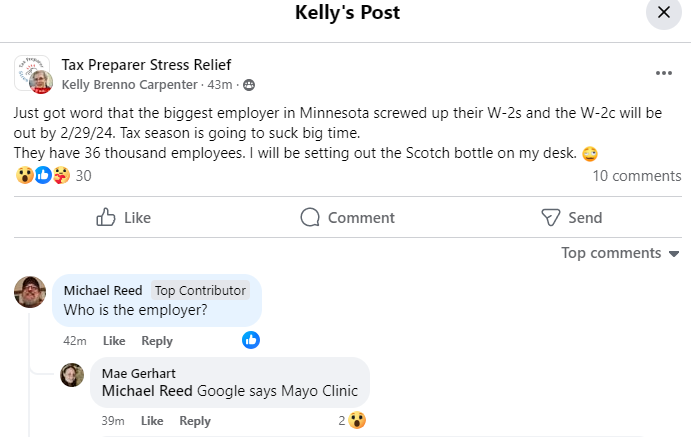Screen dimensions: 691x437
Task: Send the post to someone
Action: [x=571, y=217]
